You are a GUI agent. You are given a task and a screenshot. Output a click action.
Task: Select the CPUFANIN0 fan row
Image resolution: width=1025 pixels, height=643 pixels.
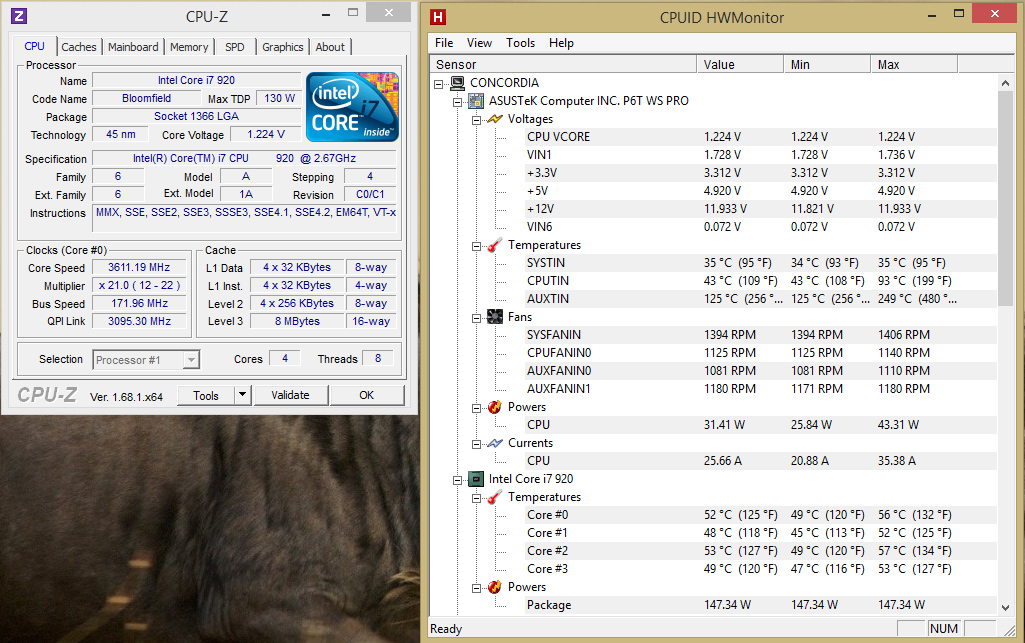761,353
